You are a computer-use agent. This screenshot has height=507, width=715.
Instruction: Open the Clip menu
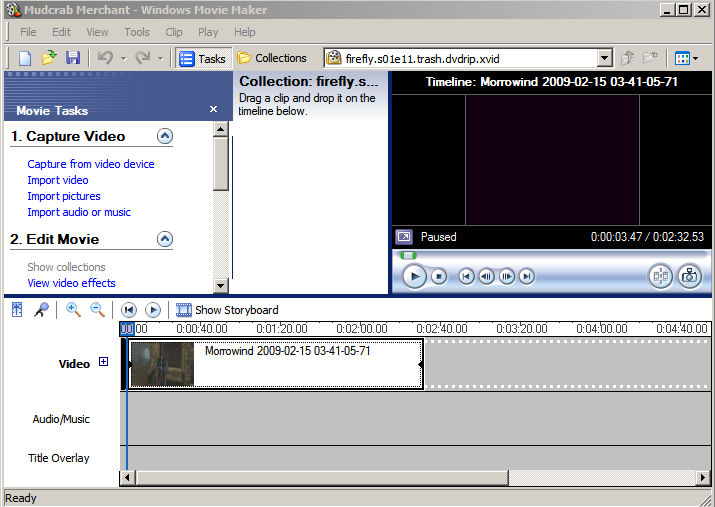[174, 32]
